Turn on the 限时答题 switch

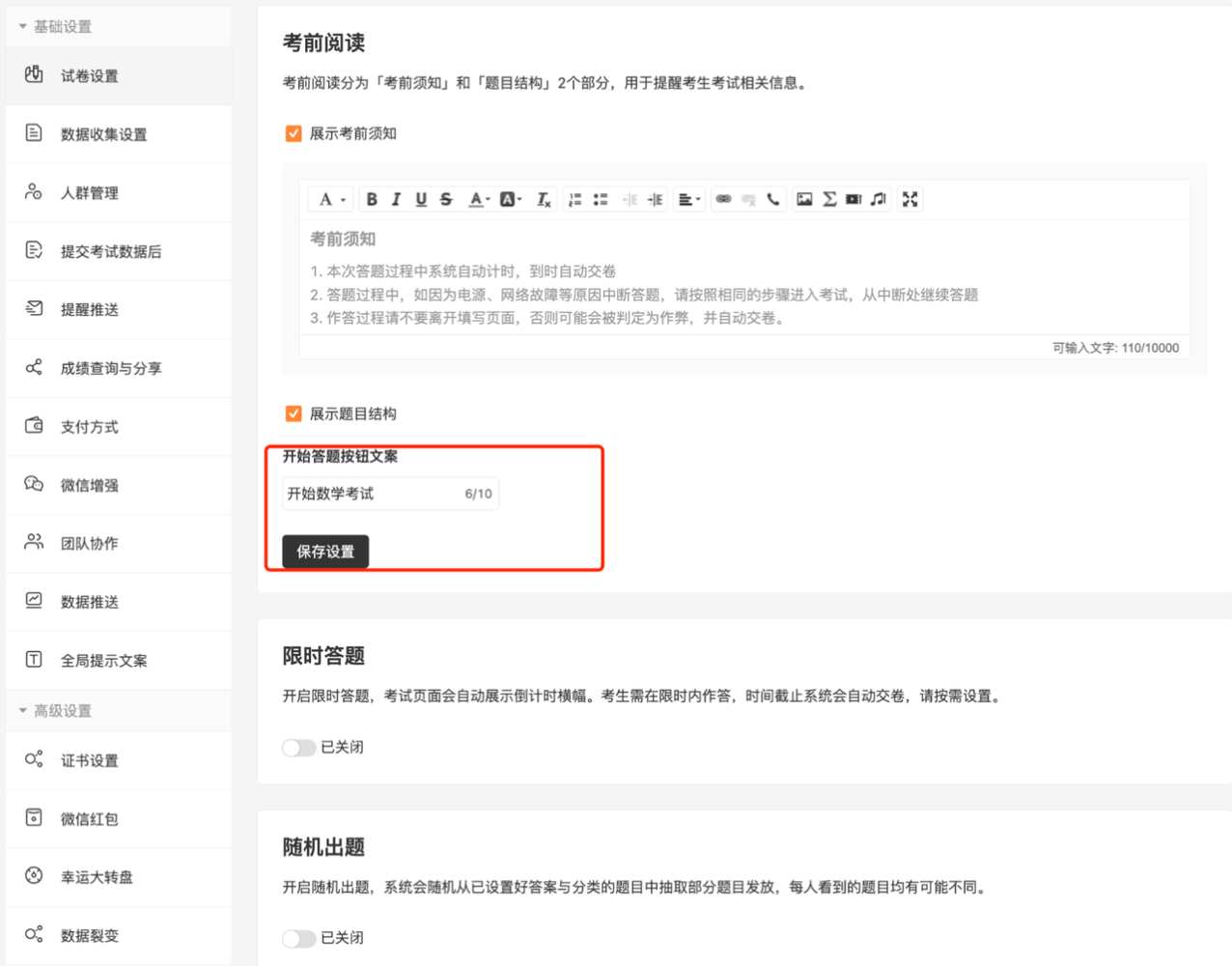click(299, 748)
